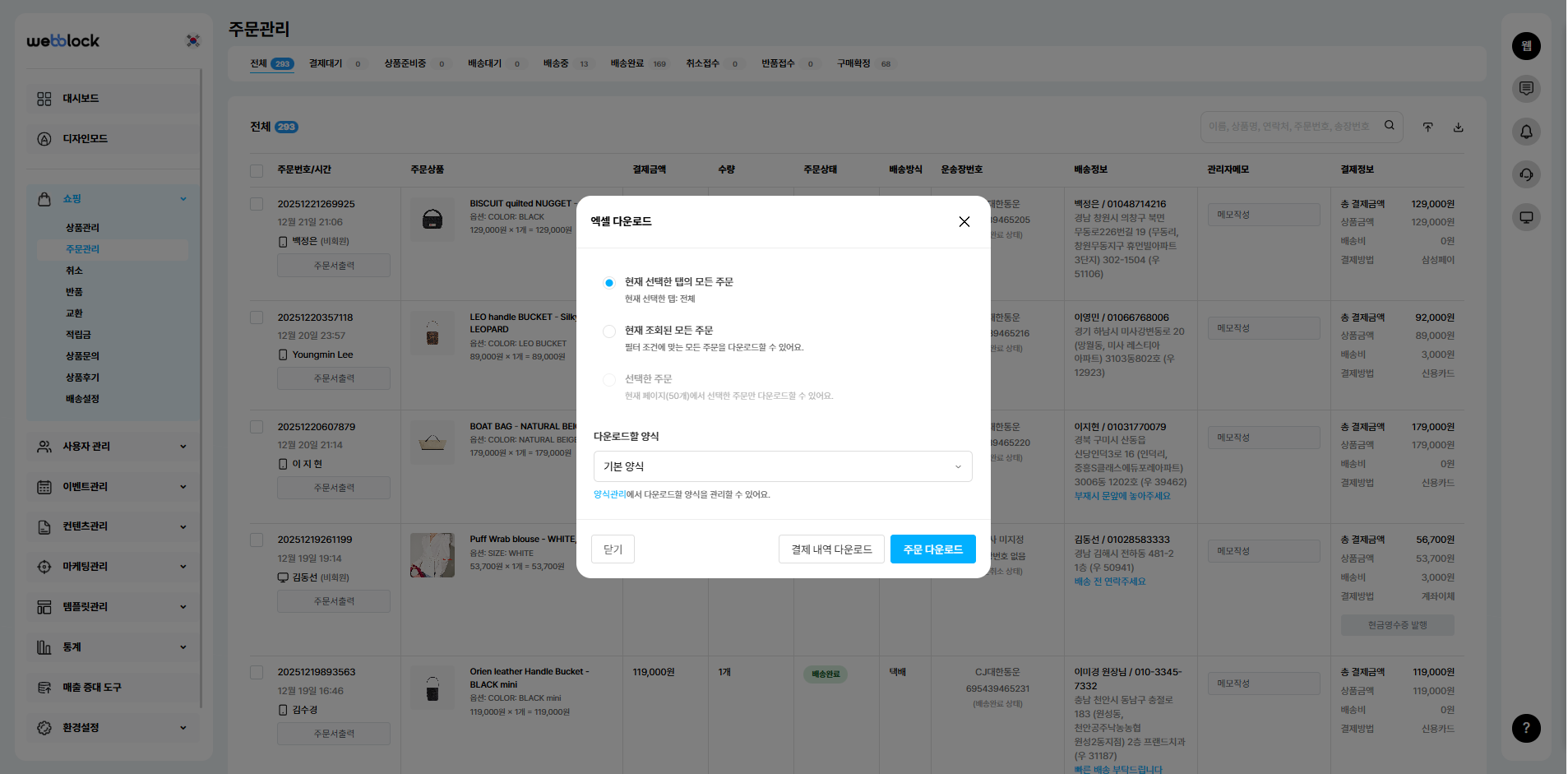Click the blue 주문 다운로드 button
1568x774 pixels.
point(932,549)
